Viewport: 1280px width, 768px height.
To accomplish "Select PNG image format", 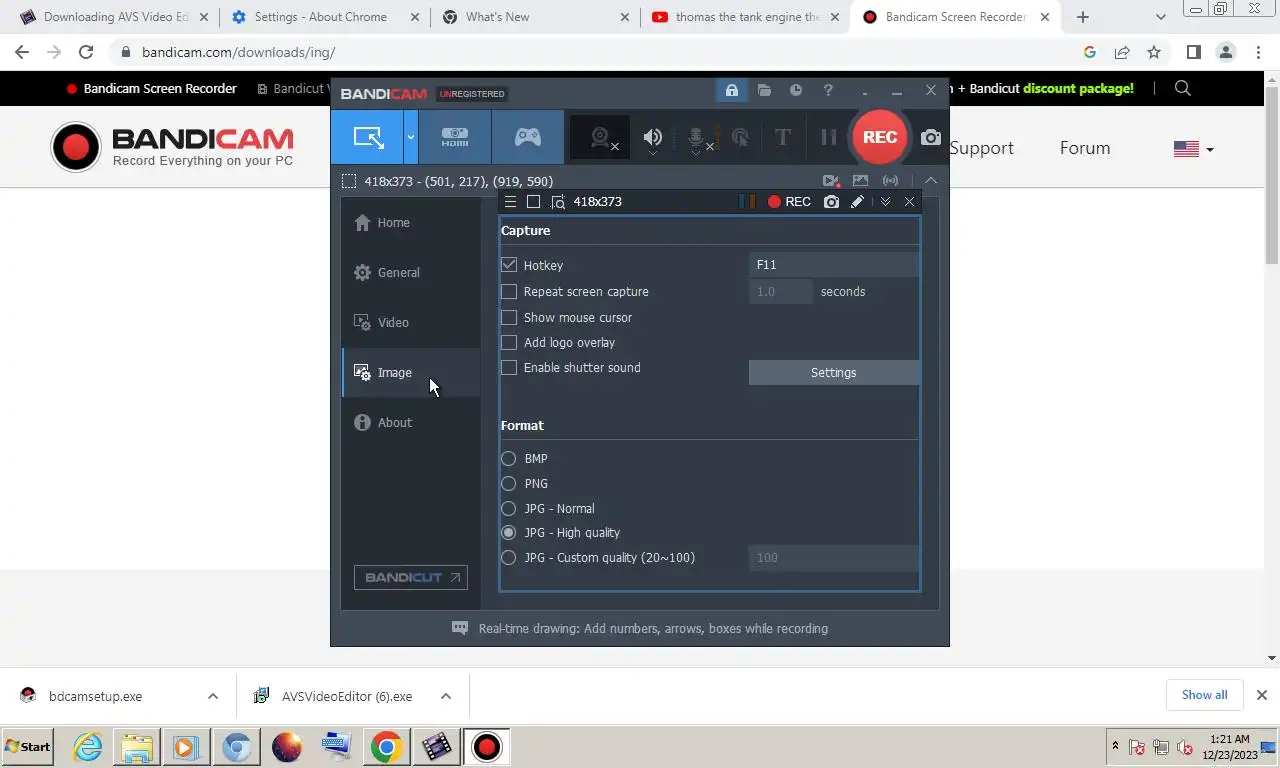I will (x=509, y=484).
